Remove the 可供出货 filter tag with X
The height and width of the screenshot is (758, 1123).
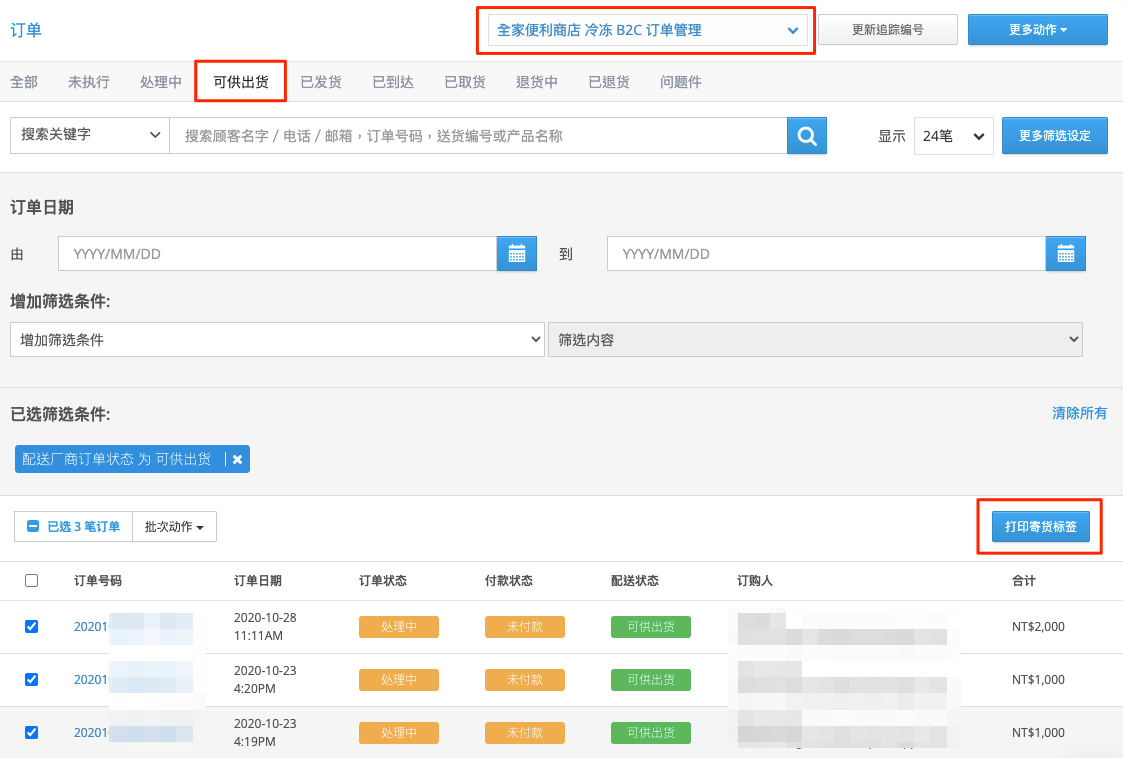(237, 459)
